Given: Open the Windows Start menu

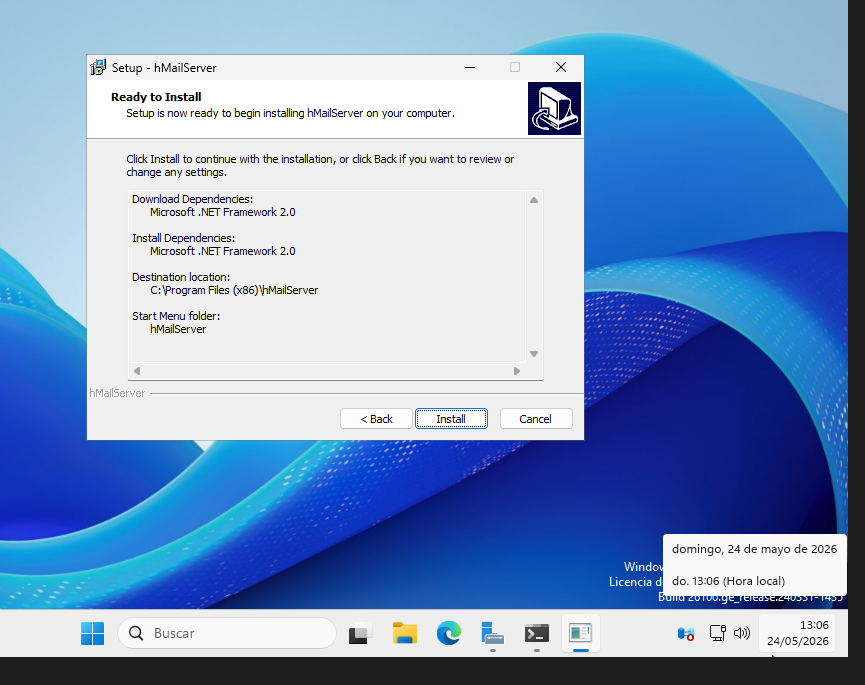Looking at the screenshot, I should (92, 633).
